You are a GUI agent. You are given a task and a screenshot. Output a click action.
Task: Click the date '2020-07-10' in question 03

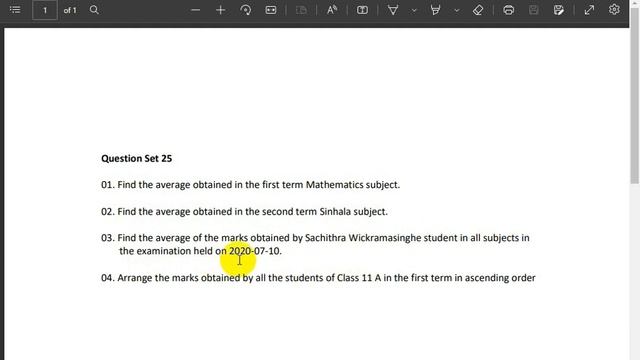coord(254,251)
